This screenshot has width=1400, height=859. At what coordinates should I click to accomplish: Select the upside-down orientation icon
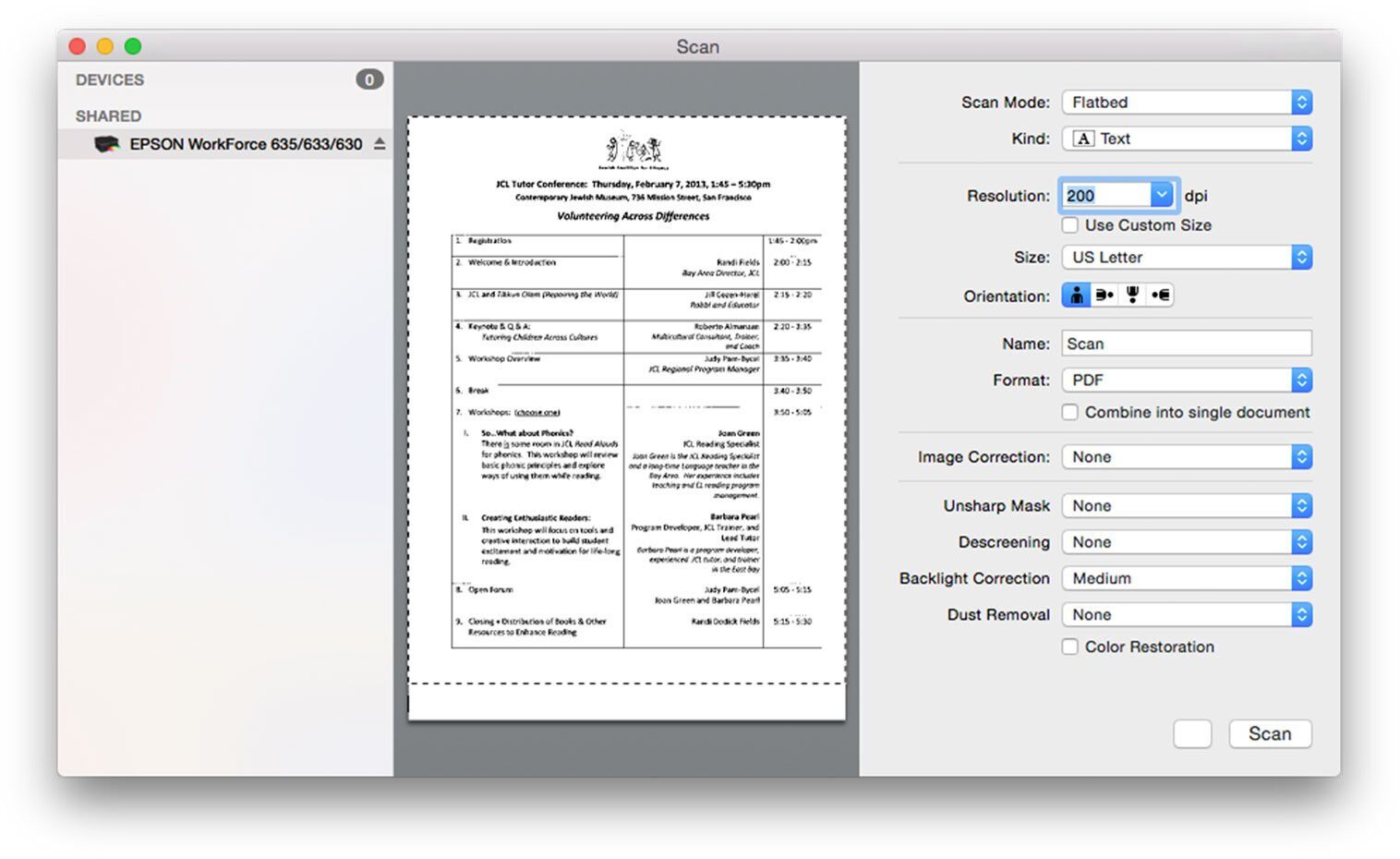coord(1132,296)
